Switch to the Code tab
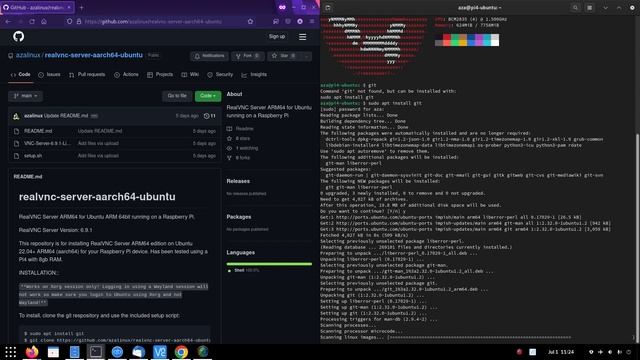This screenshot has height=360, width=640. (x=20, y=75)
